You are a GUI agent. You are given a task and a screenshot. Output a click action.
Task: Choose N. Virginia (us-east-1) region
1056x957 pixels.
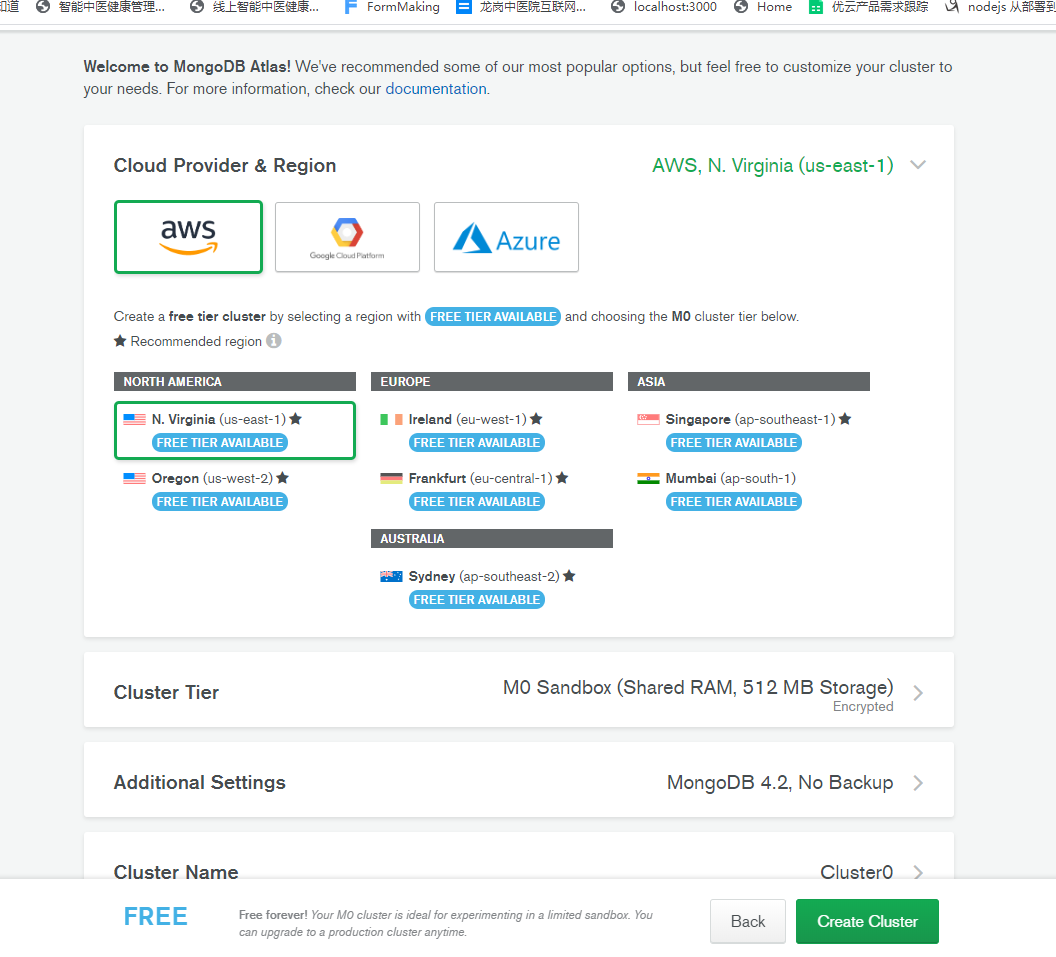(x=234, y=430)
